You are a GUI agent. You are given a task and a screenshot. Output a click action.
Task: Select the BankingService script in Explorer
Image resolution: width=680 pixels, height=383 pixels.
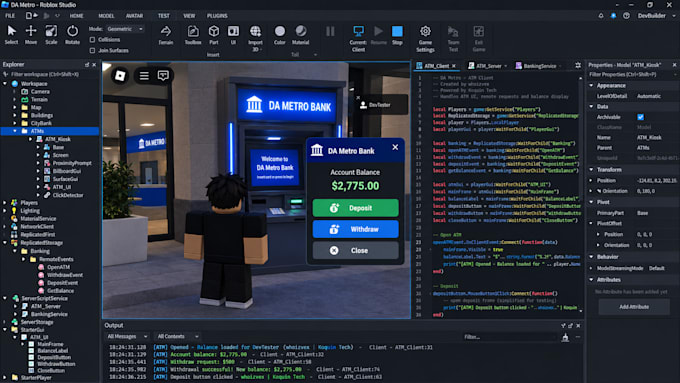click(49, 314)
